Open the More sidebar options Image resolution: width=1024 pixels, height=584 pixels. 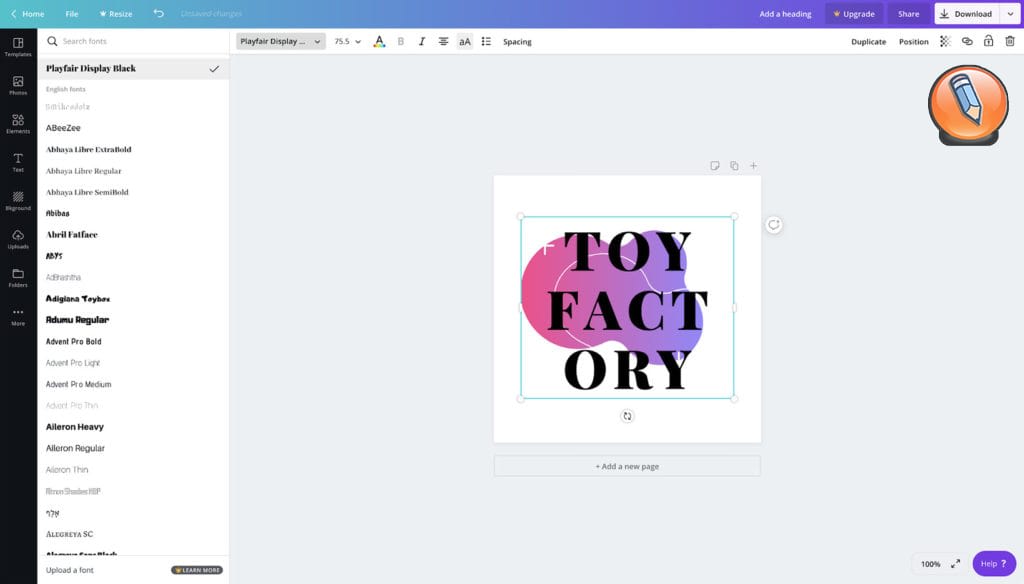pos(18,316)
